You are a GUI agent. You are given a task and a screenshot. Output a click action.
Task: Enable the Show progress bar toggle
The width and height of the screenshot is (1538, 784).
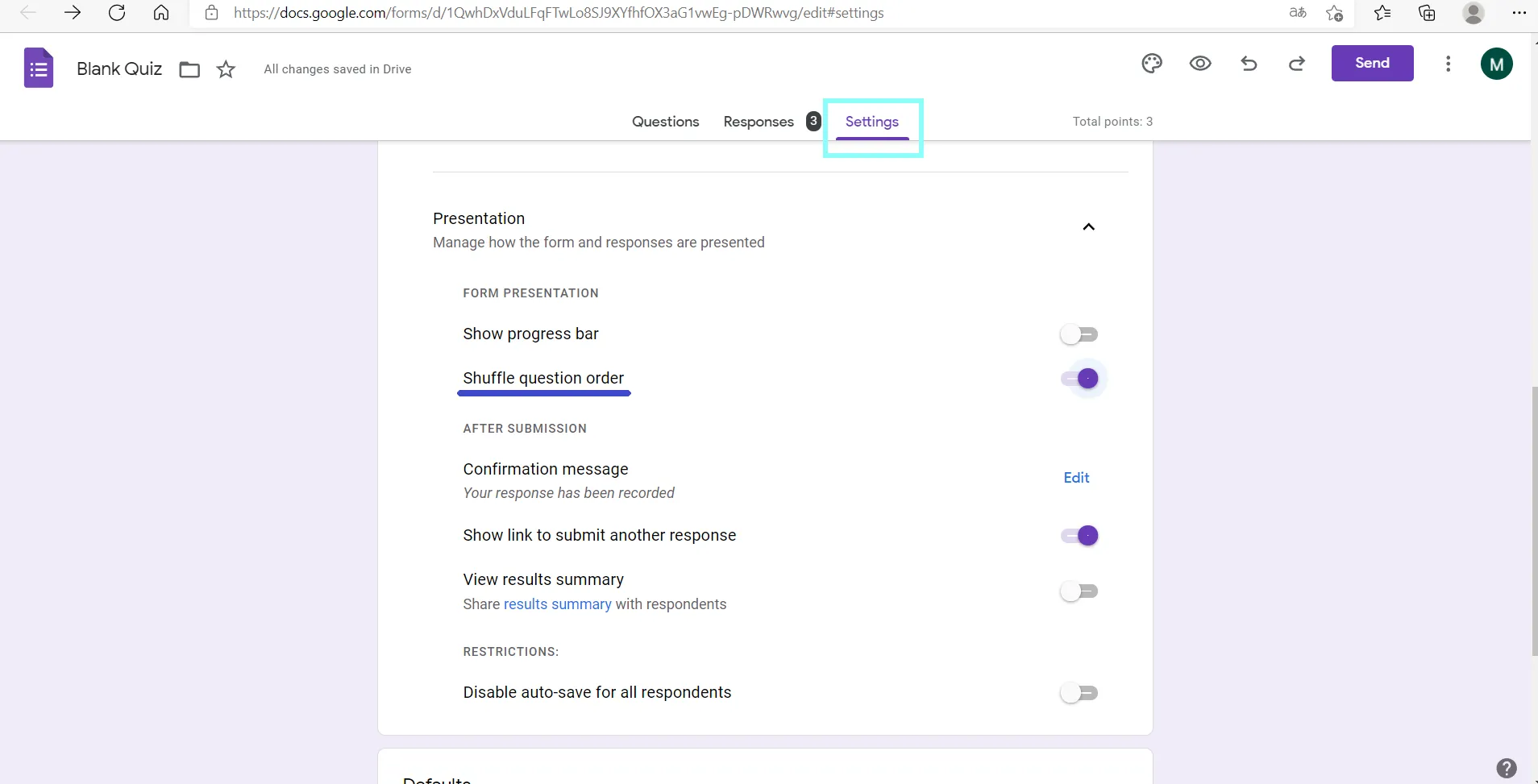pos(1079,334)
